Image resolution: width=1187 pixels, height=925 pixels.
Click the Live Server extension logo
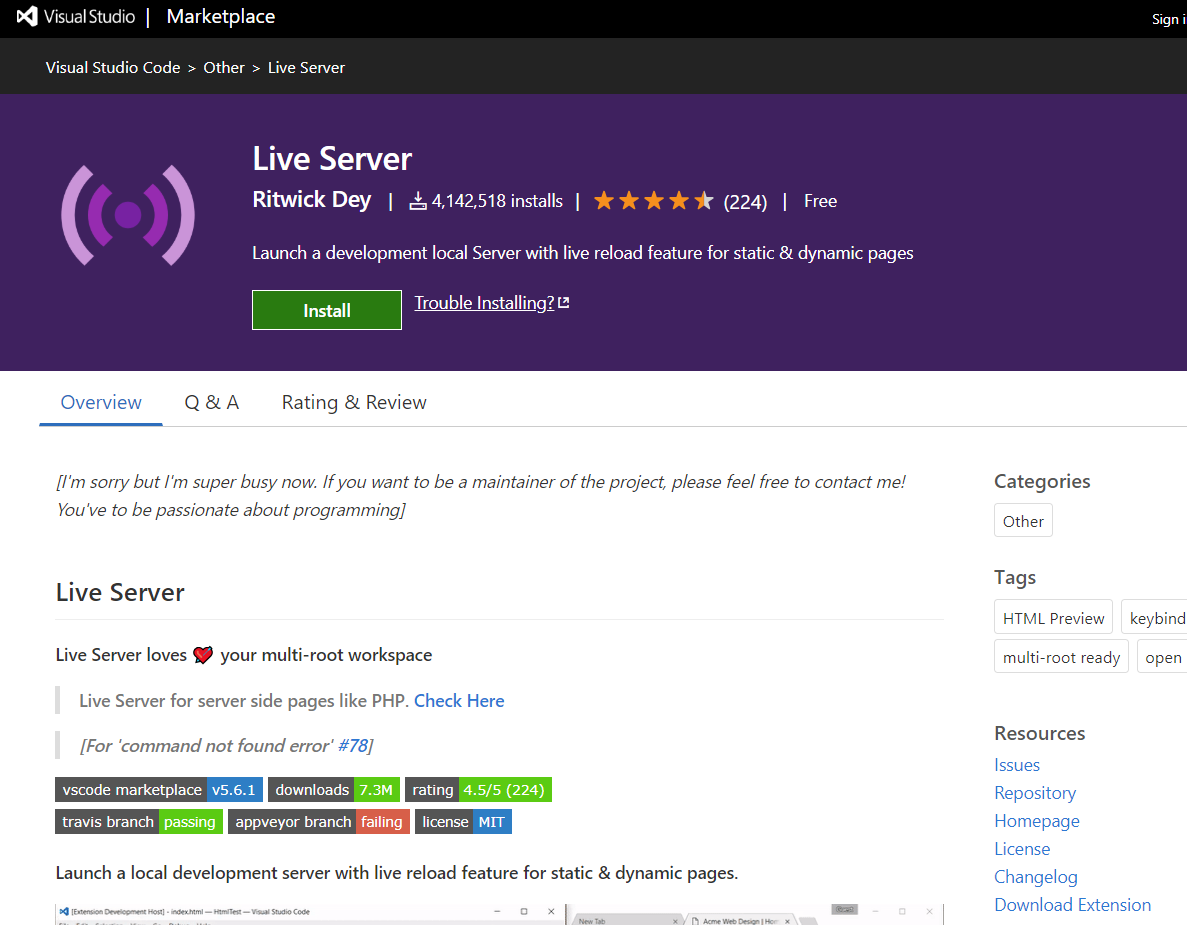coord(128,215)
